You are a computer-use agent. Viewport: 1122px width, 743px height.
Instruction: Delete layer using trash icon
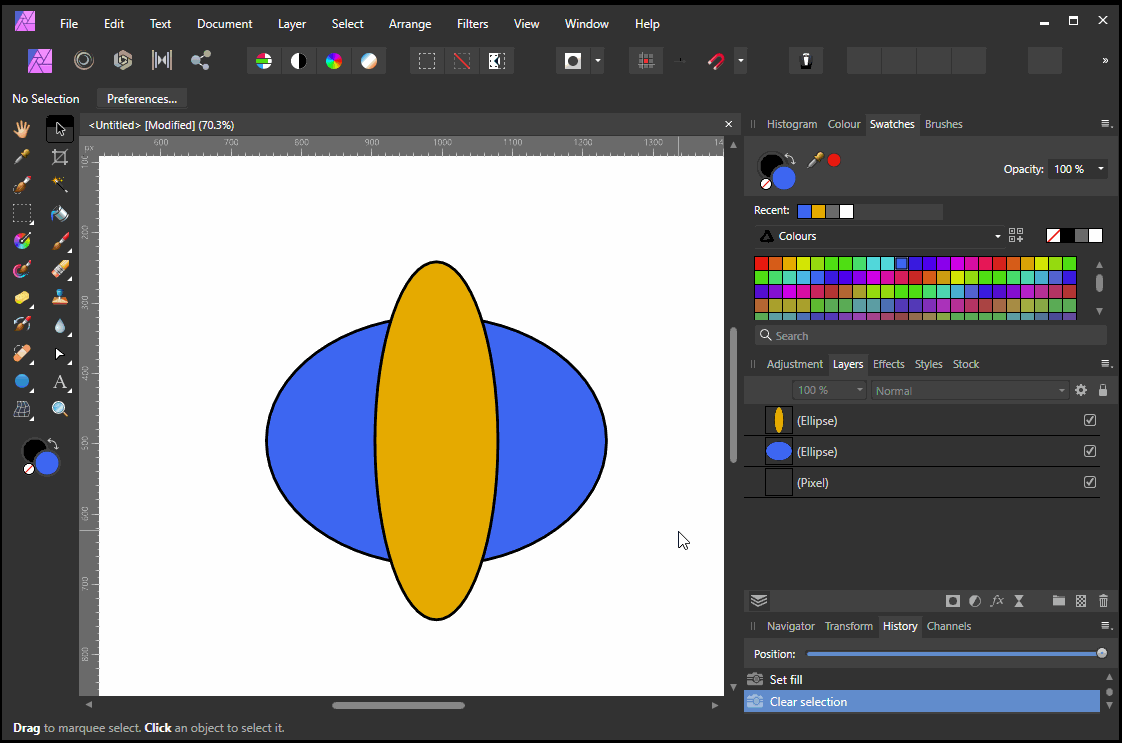1103,601
